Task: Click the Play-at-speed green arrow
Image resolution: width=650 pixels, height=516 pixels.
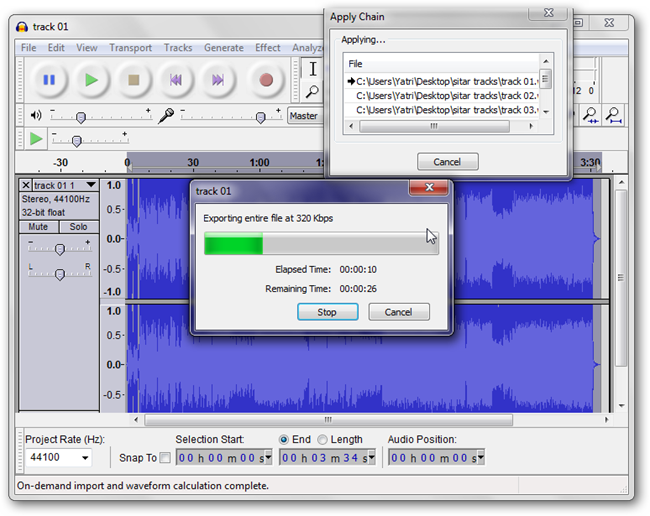Action: point(36,139)
